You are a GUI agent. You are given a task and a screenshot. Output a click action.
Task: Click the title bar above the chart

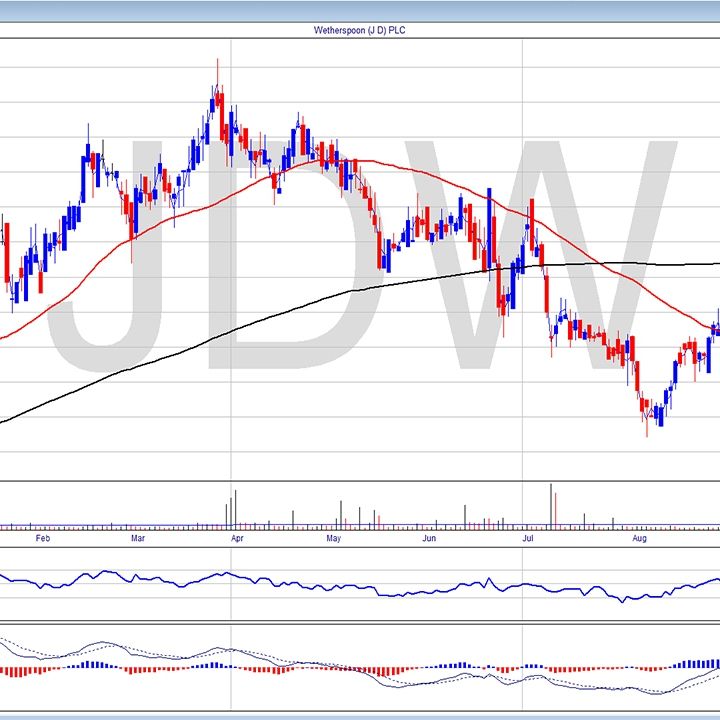[359, 12]
